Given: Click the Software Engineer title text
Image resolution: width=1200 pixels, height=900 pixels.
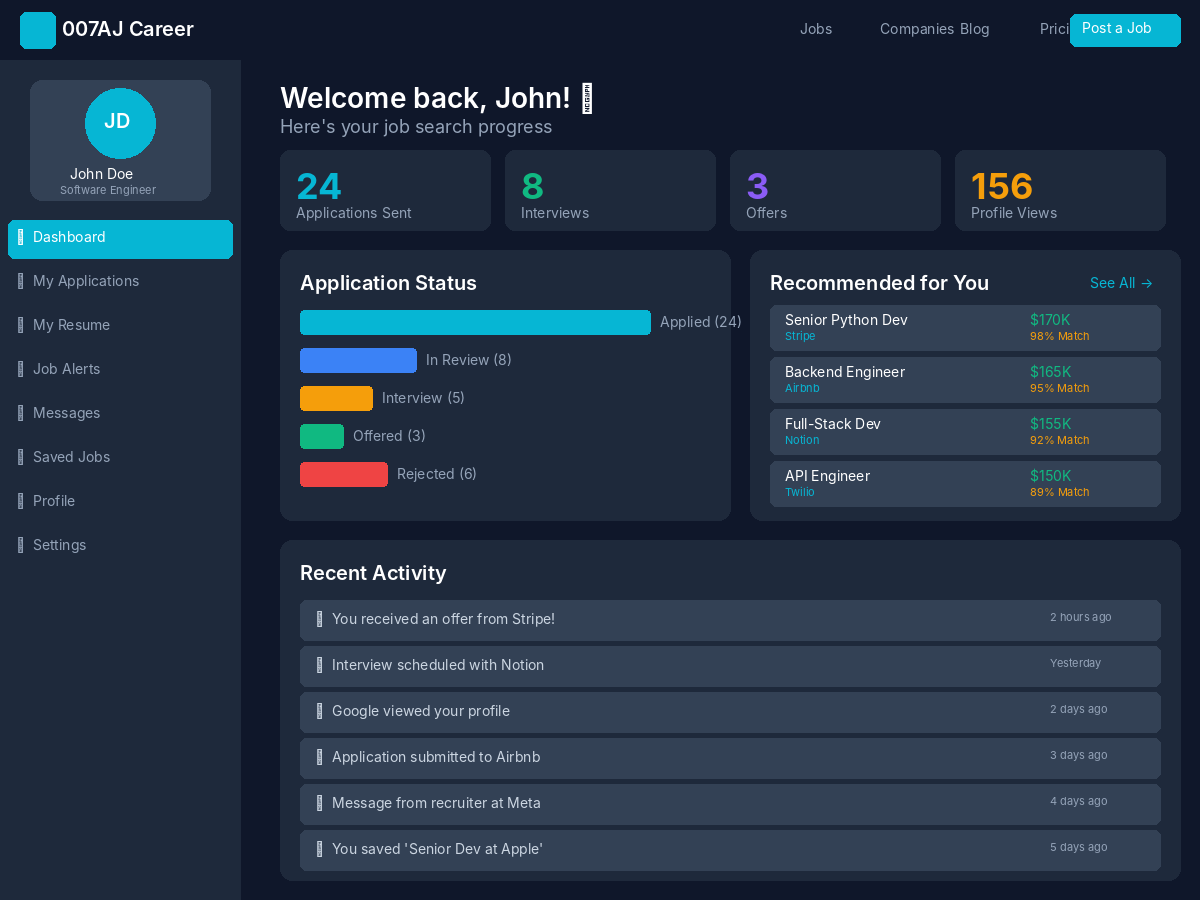Looking at the screenshot, I should [108, 190].
